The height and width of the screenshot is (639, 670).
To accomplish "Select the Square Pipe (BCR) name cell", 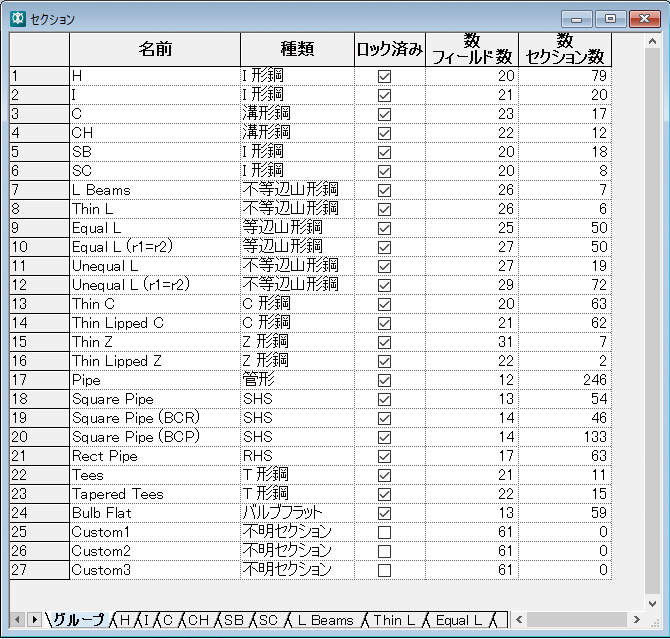I will 155,418.
